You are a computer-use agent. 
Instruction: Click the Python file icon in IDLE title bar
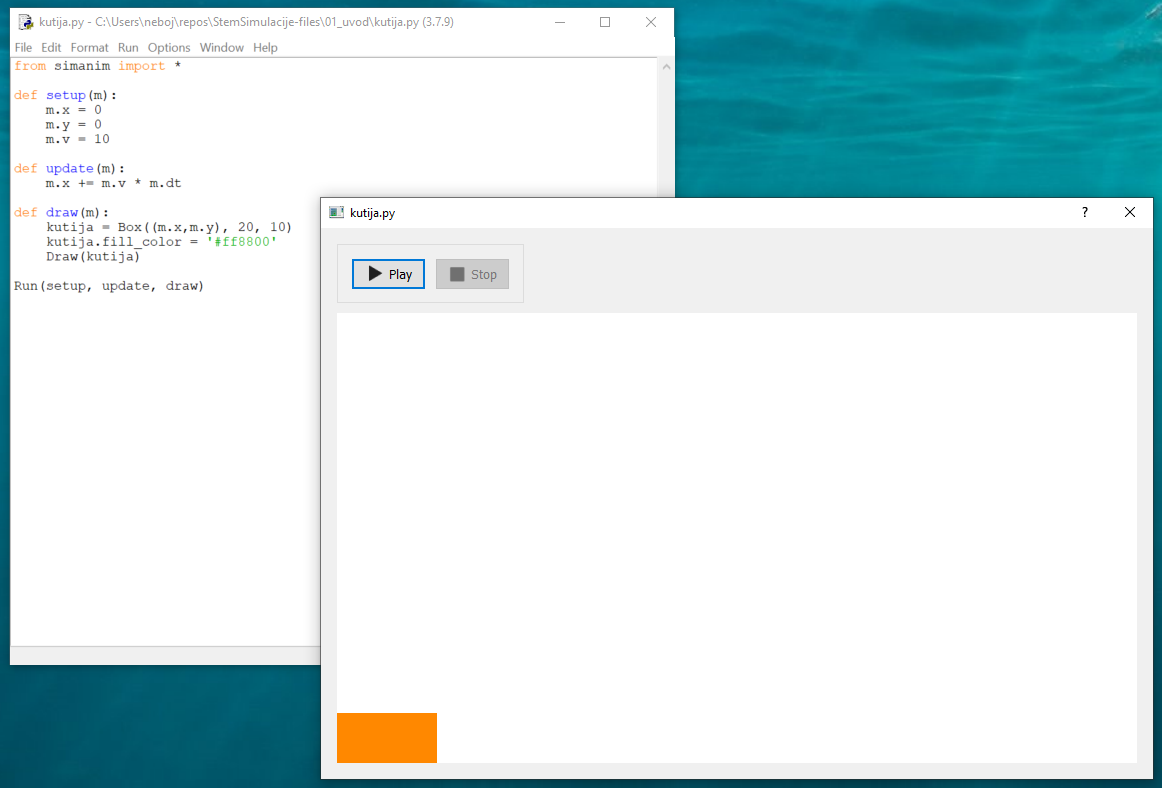[x=26, y=22]
